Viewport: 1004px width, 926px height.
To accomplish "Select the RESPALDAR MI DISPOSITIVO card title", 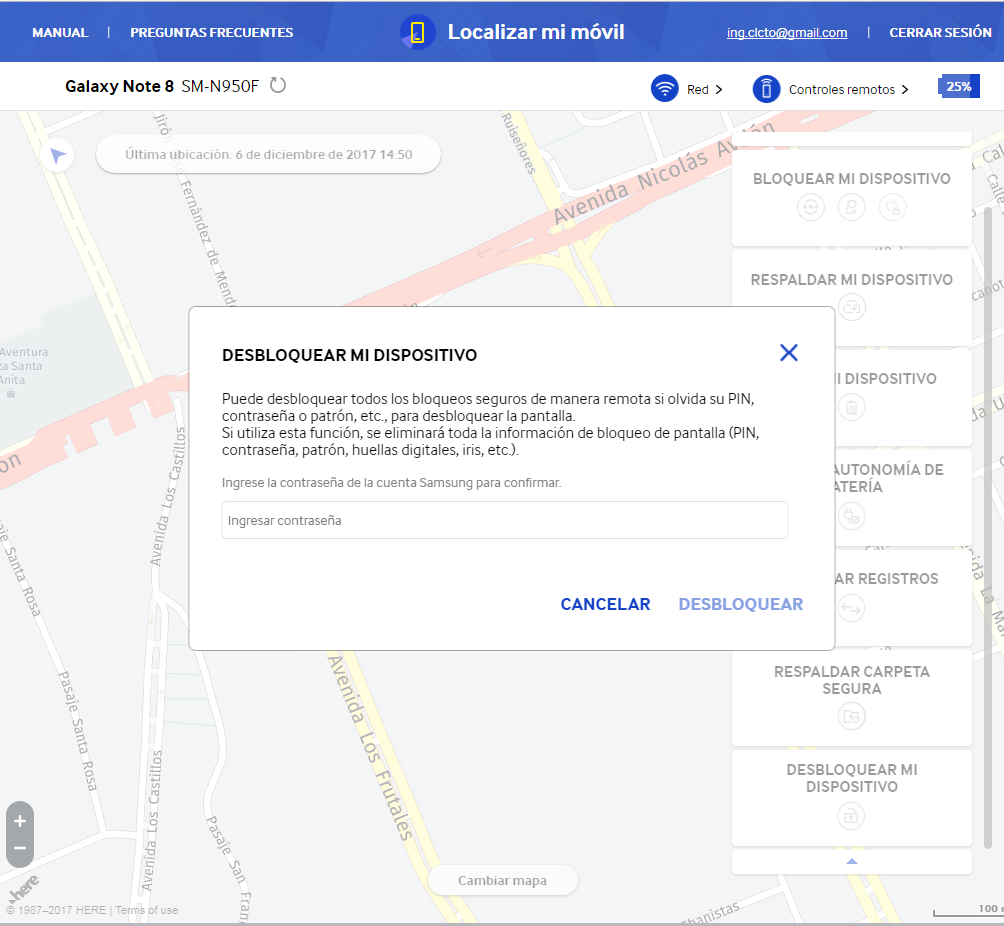I will coord(852,280).
